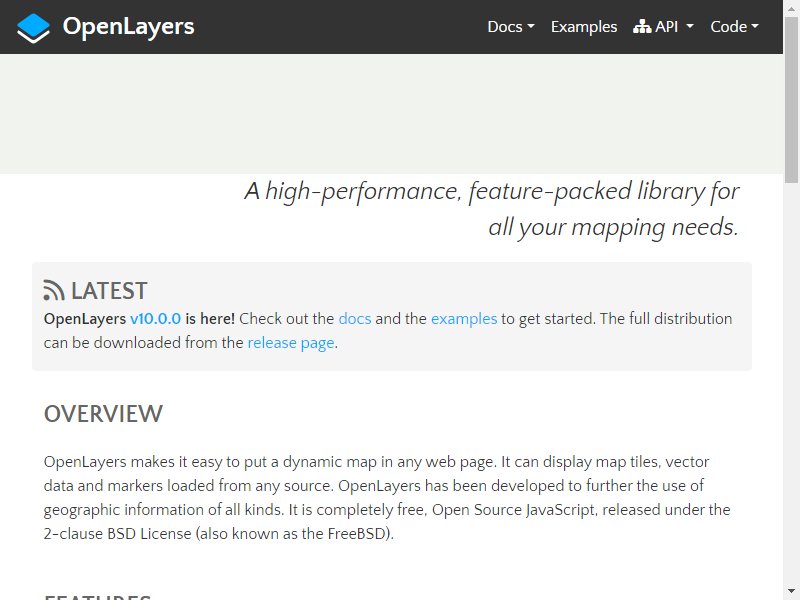The image size is (800, 600).
Task: Click the OpenLayers blue diamond logo icon
Action: (x=33, y=28)
